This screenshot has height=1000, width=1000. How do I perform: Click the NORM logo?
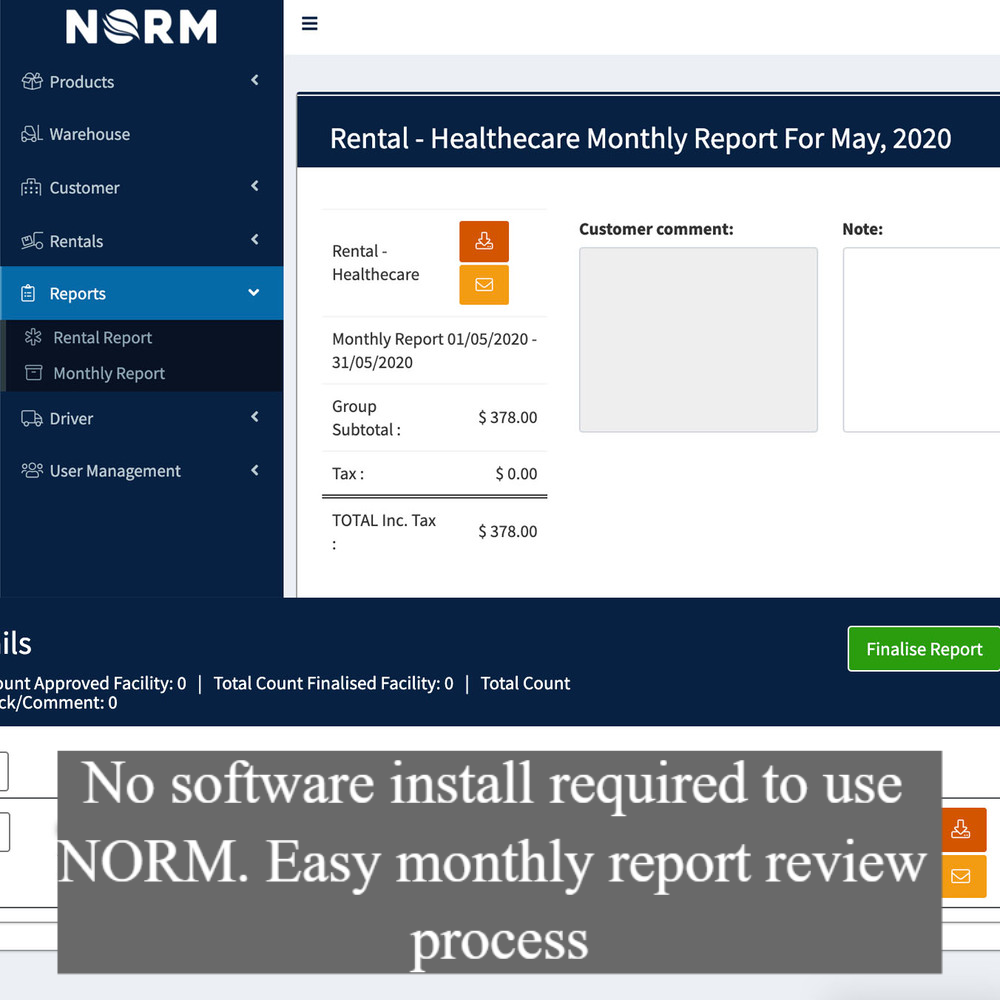(141, 27)
